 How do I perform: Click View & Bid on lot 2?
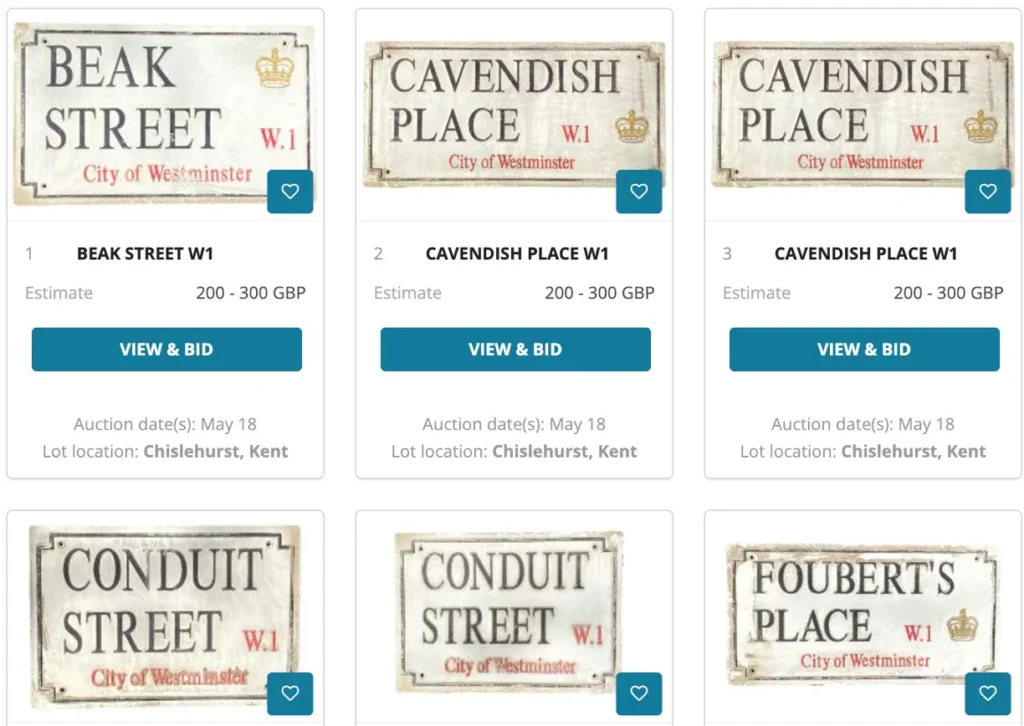point(515,350)
